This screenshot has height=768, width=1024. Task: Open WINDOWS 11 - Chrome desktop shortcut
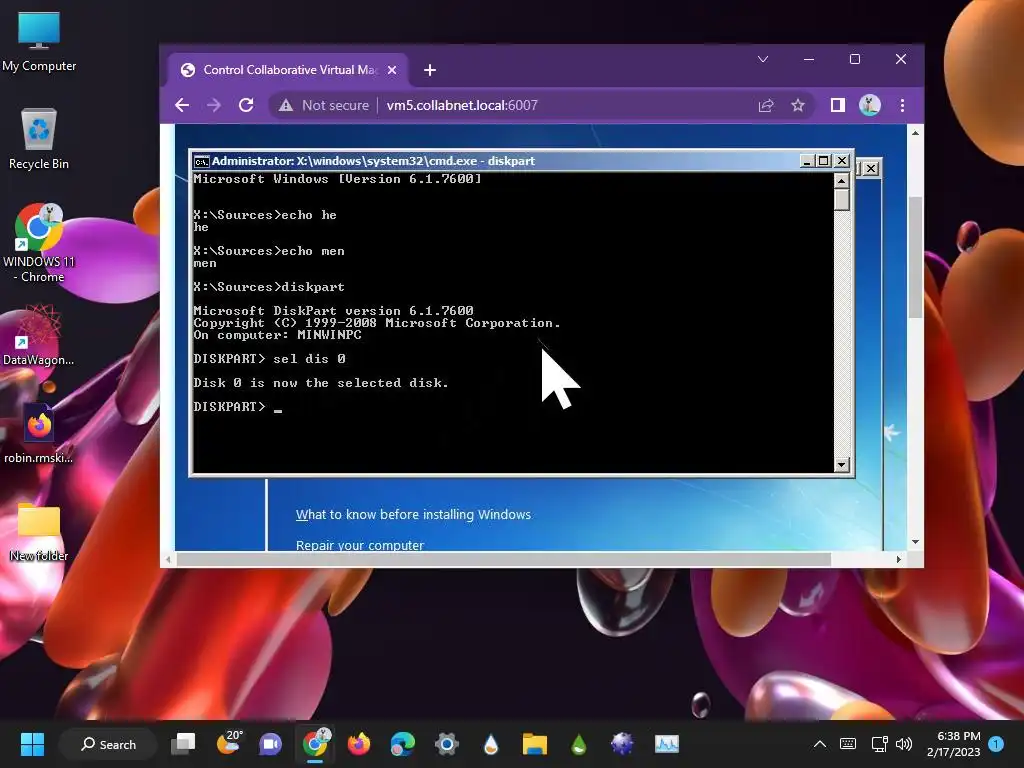coord(39,243)
